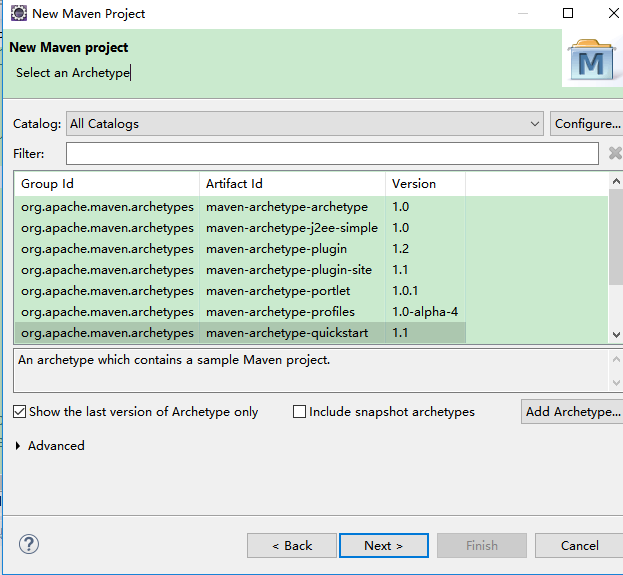Click the Configure... button
Image resolution: width=623 pixels, height=575 pixels.
pyautogui.click(x=587, y=124)
